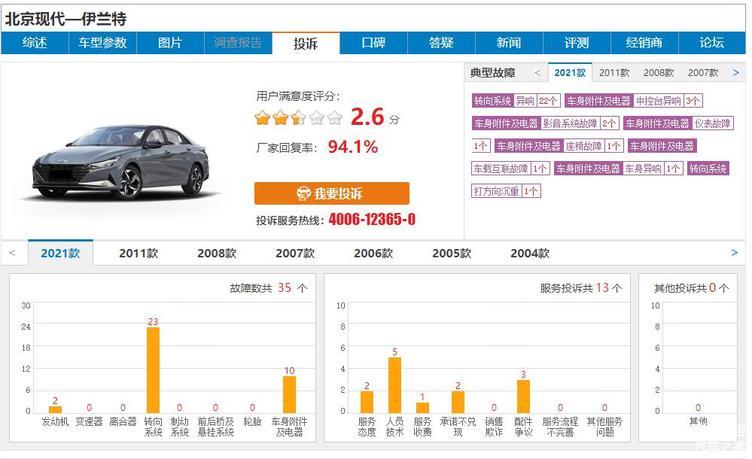The width and height of the screenshot is (752, 459).
Task: Open the 口碑 tab
Action: 373,43
